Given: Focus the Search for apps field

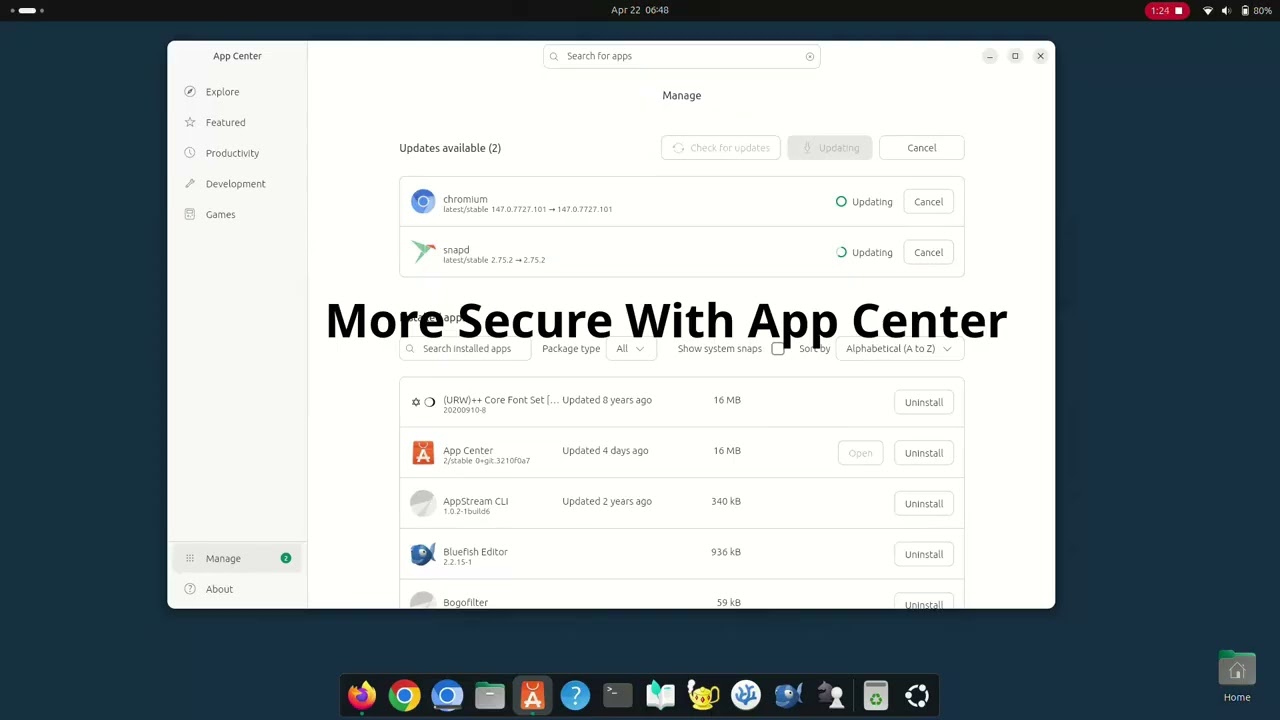Looking at the screenshot, I should [x=682, y=56].
